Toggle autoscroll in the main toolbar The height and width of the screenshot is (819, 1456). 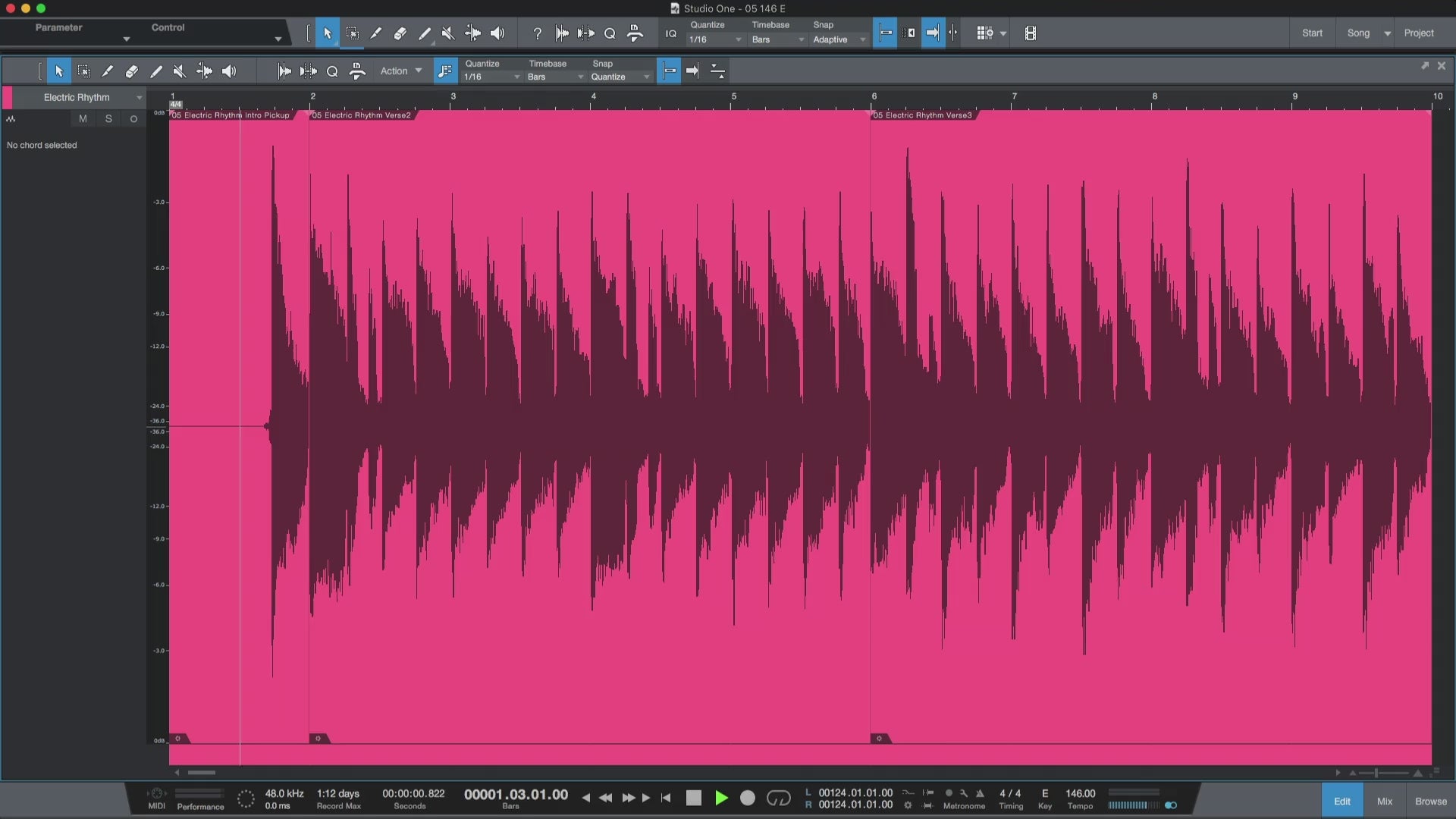(934, 33)
